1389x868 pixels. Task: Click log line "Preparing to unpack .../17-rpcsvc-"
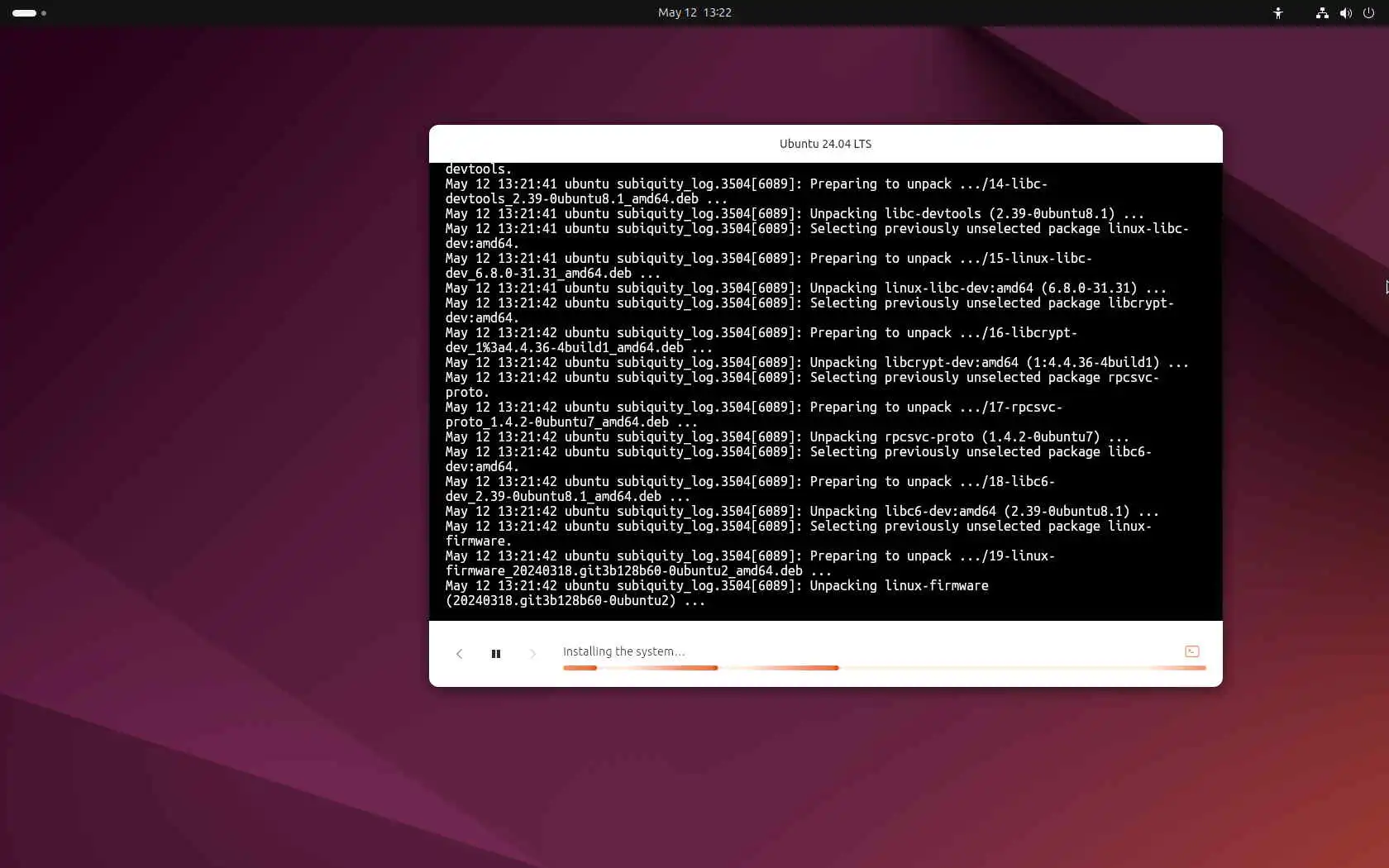(x=754, y=407)
